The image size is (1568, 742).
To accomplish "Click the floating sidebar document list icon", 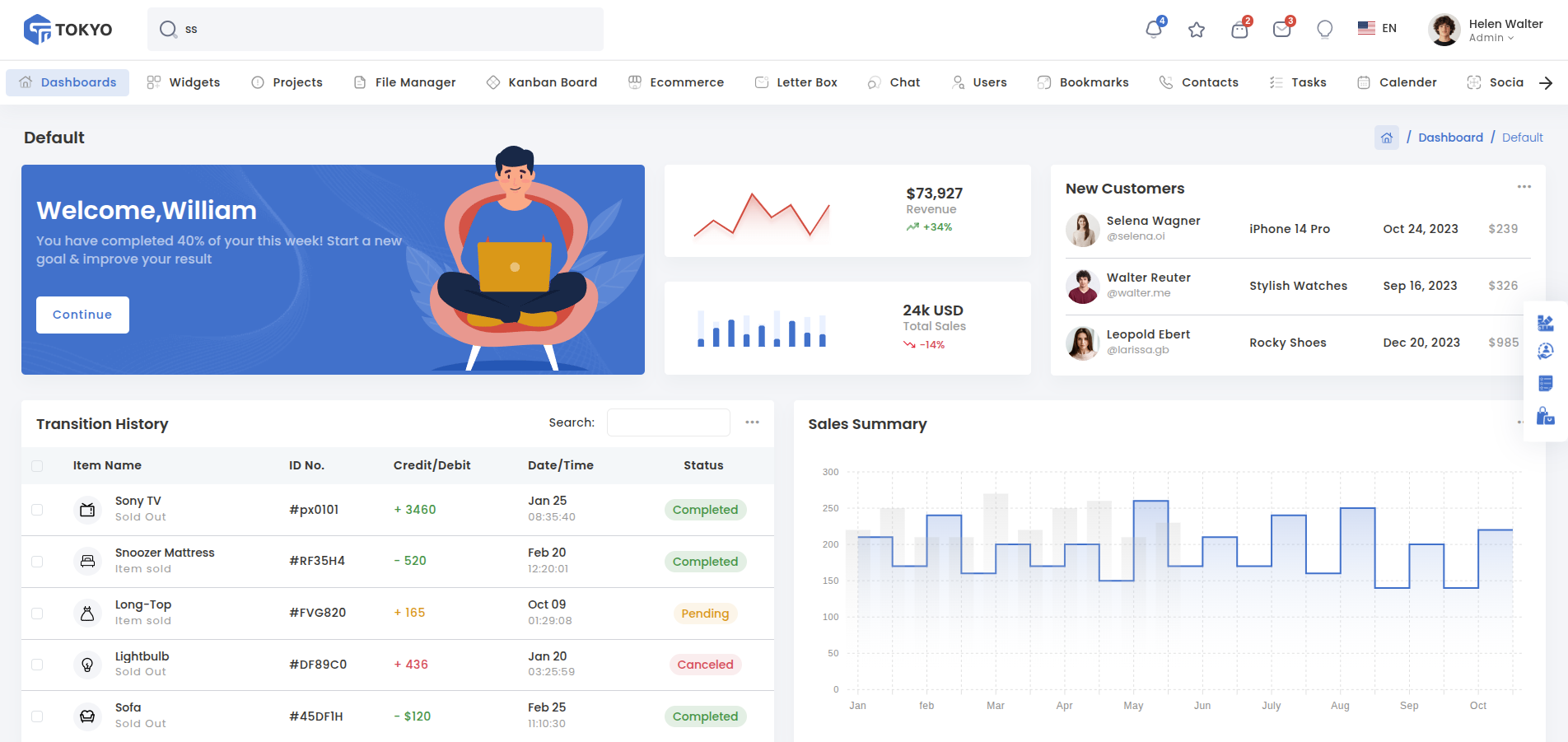I will [1546, 384].
